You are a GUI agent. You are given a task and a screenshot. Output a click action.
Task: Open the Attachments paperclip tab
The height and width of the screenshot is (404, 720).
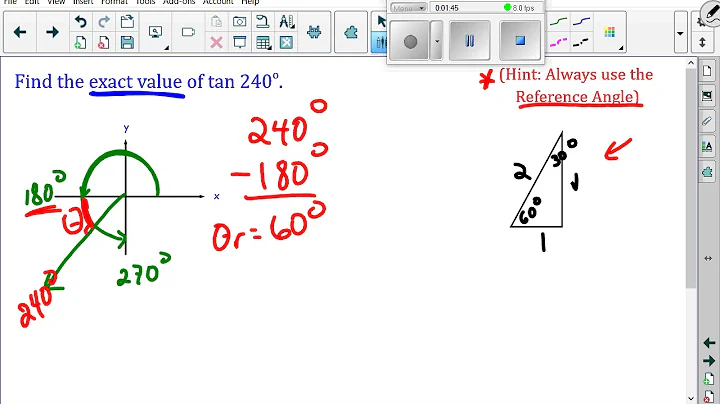(x=707, y=121)
